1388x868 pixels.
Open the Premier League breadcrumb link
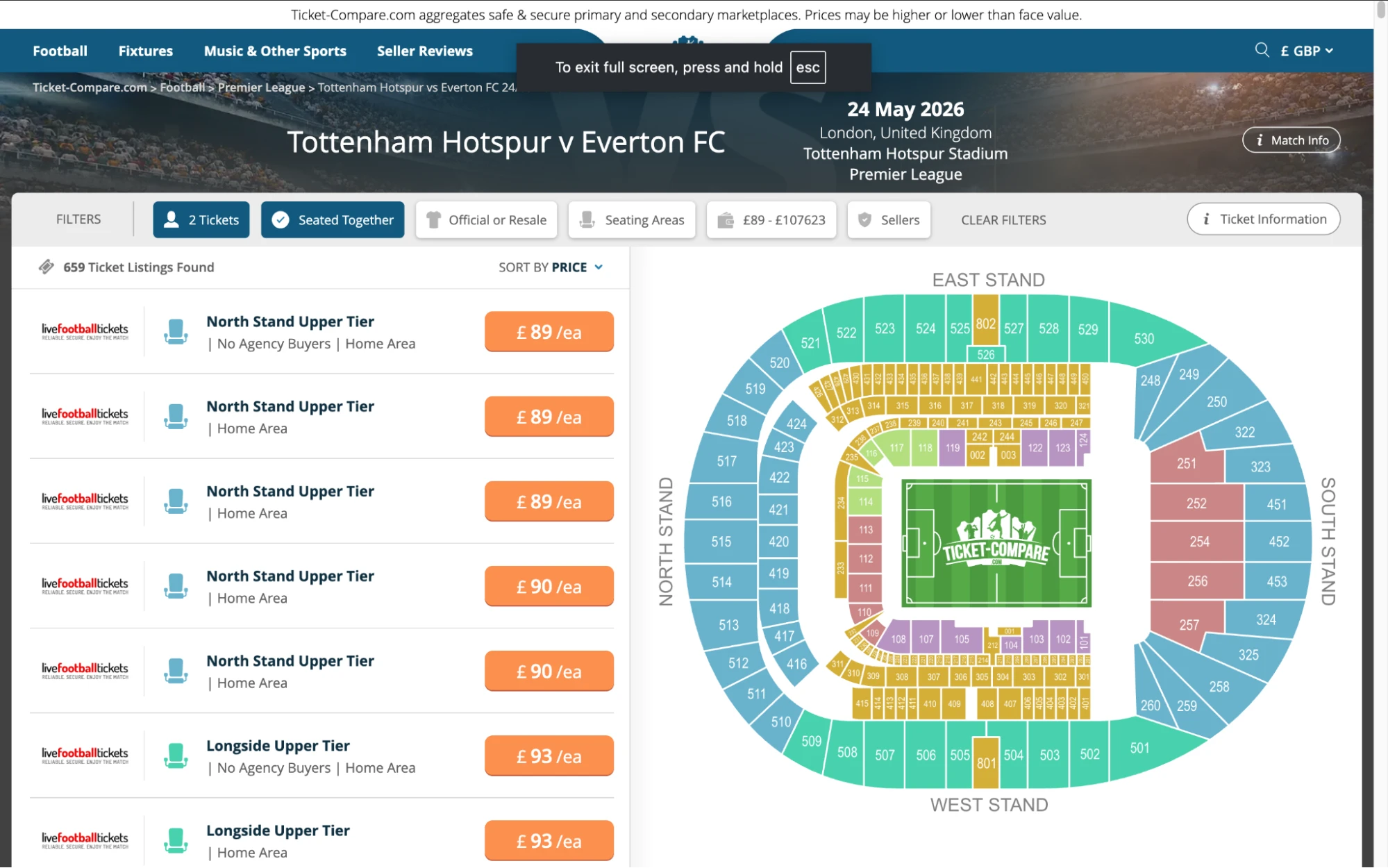(260, 87)
